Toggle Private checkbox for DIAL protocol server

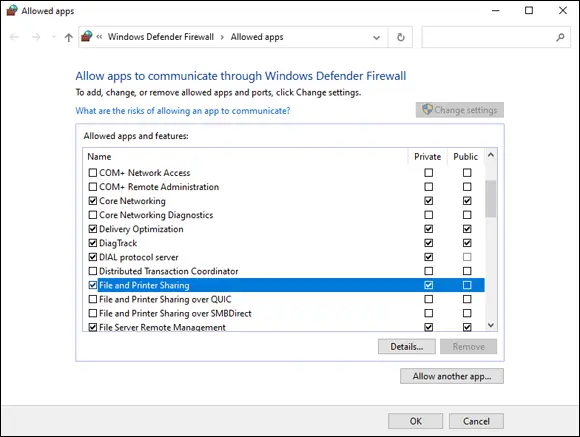coord(429,257)
